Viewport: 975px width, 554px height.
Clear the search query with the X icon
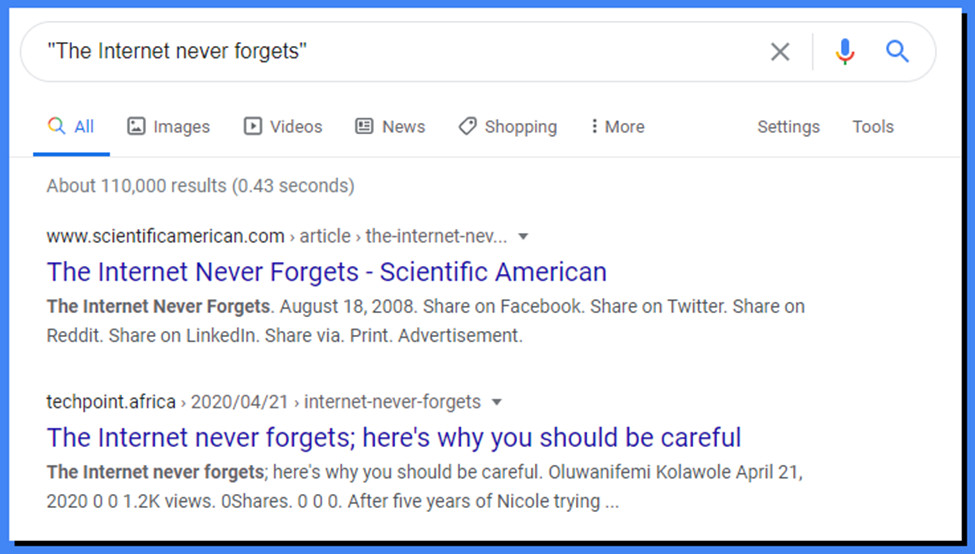(x=780, y=52)
